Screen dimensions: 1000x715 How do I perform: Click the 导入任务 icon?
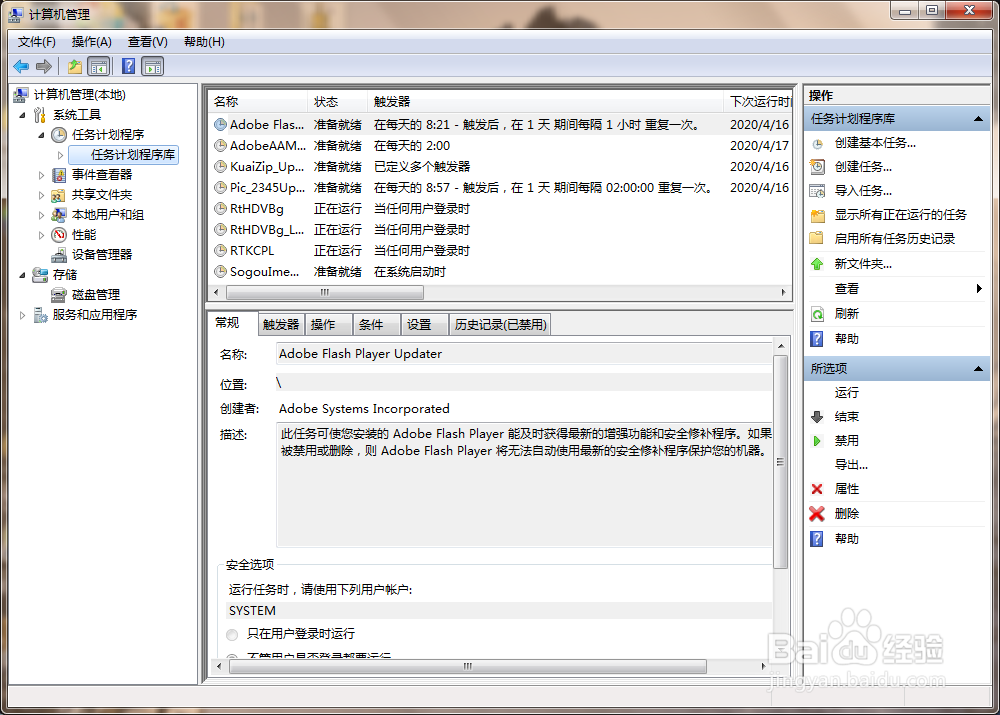pos(818,191)
